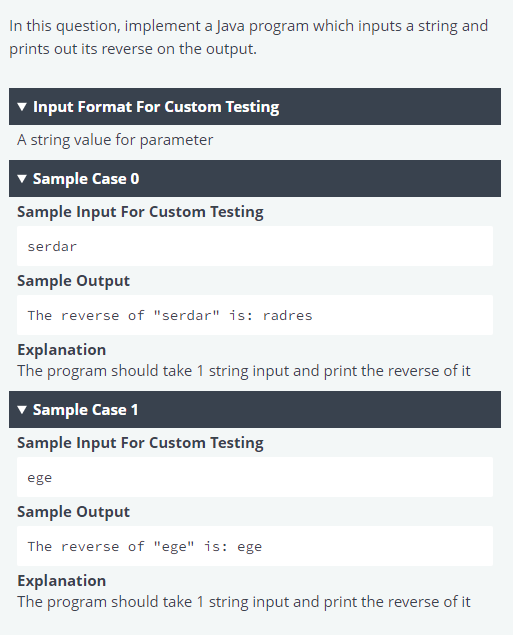Collapse Sample Case 1 using its triangle arrow
Screen dimensions: 513x635
[22, 410]
